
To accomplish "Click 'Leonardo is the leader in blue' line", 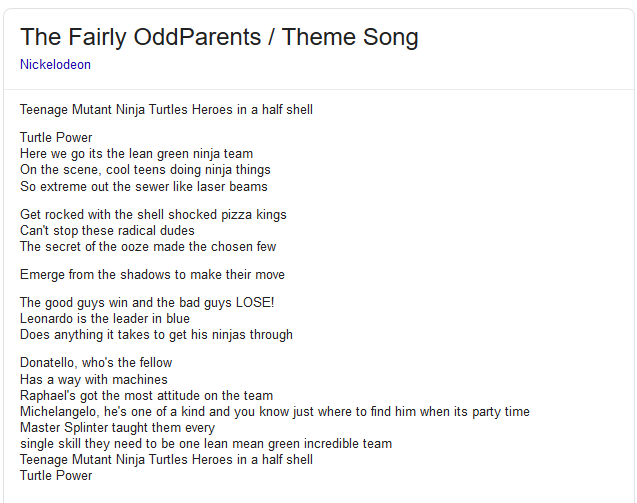I will point(105,319).
